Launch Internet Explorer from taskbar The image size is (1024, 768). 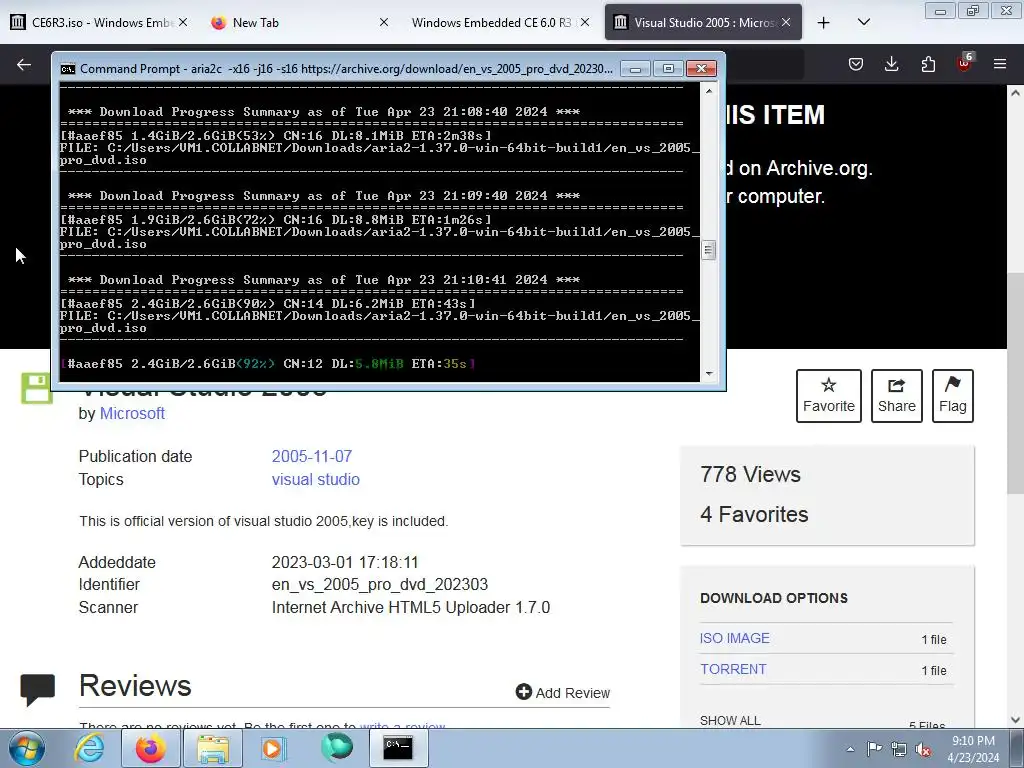point(89,748)
